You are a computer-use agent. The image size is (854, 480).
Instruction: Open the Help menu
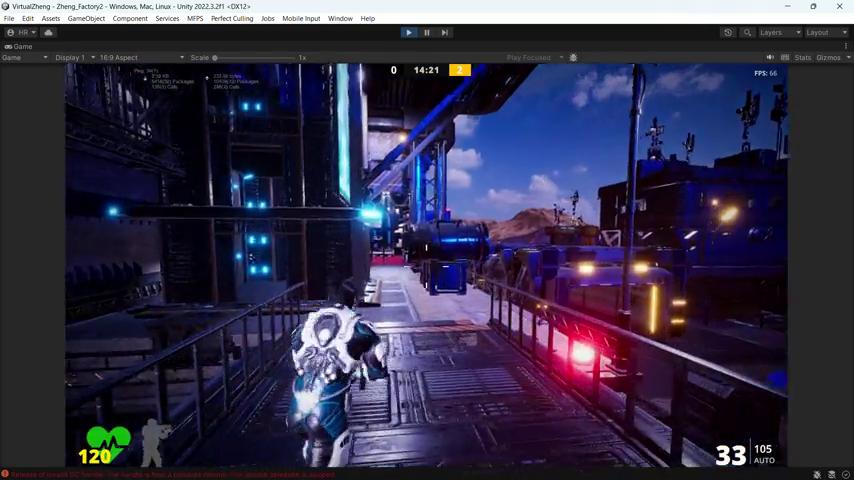point(368,19)
